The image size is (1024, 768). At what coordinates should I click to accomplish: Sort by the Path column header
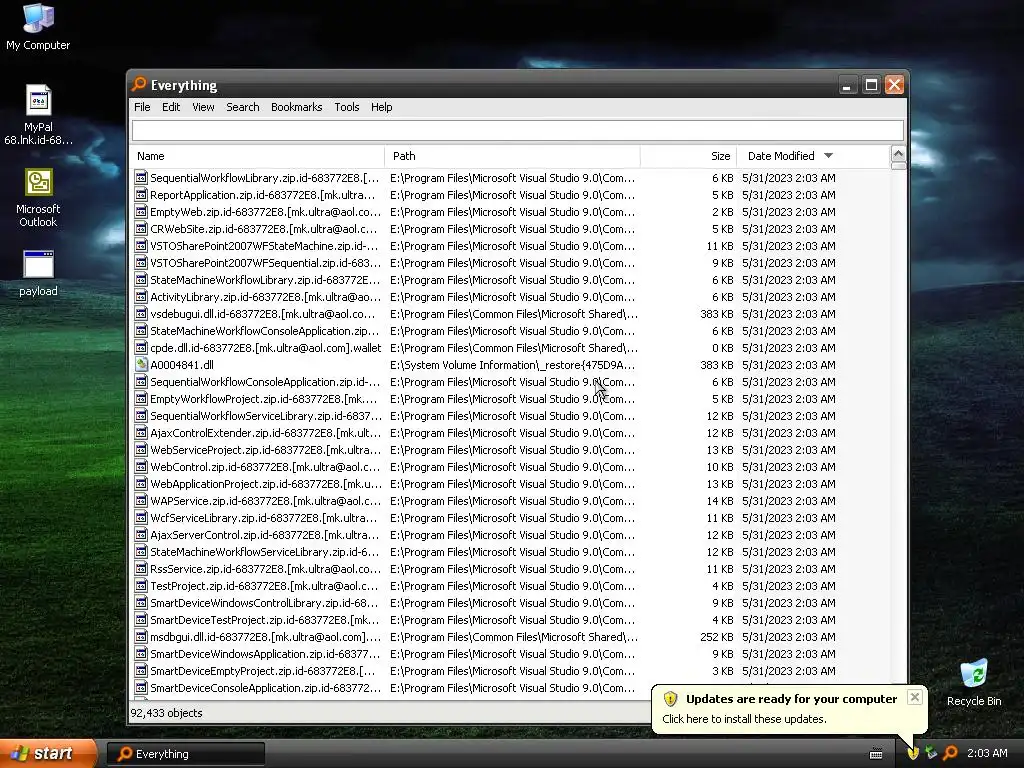513,156
